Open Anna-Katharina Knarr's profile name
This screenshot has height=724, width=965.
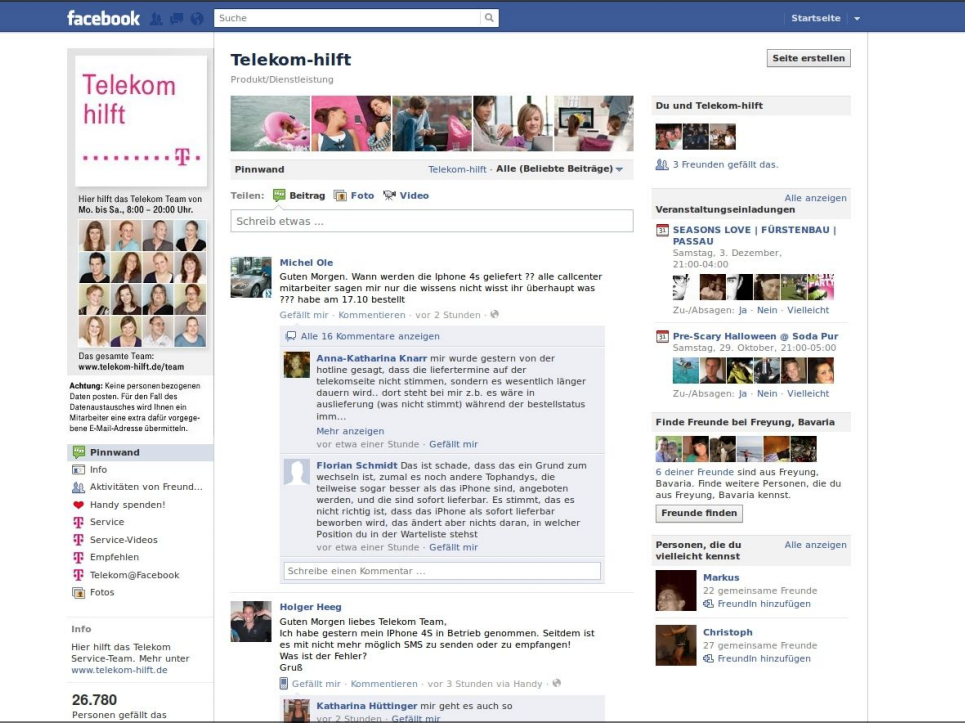click(x=372, y=358)
